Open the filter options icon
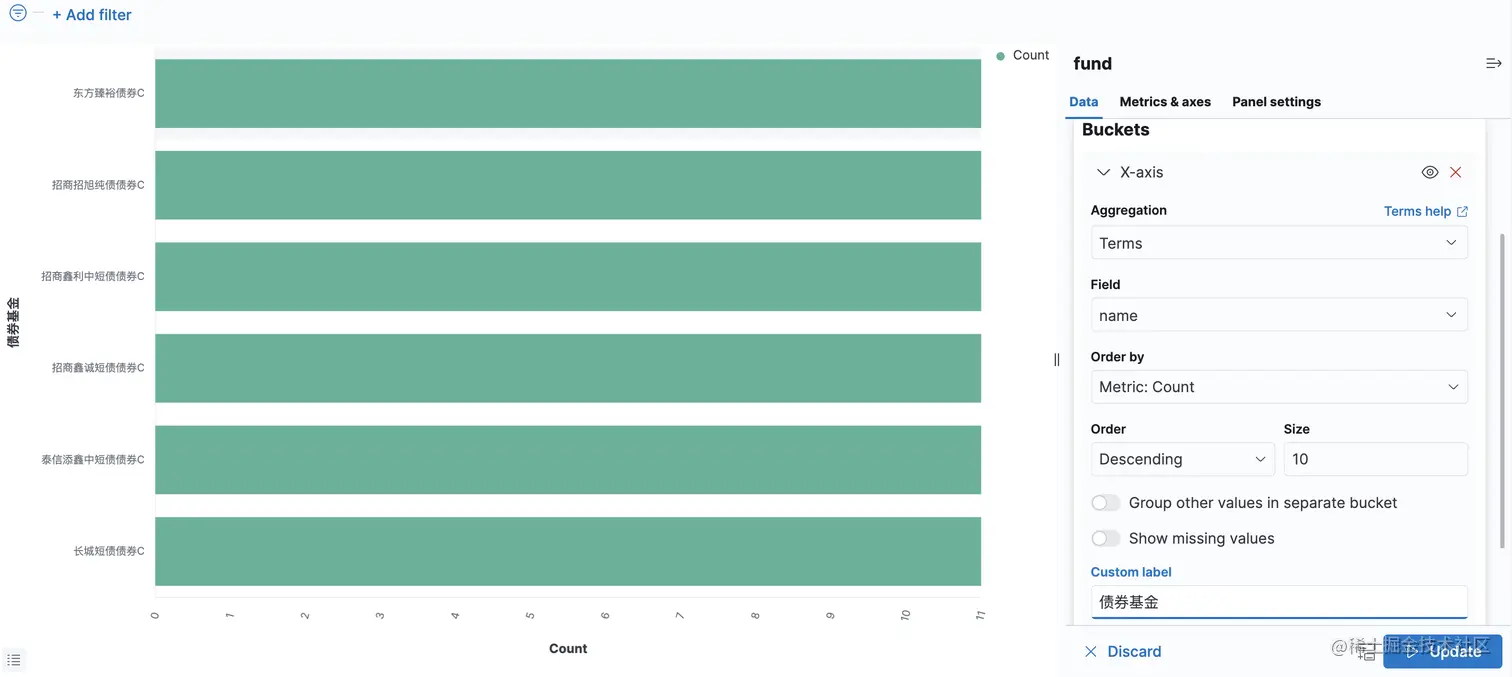 point(18,14)
